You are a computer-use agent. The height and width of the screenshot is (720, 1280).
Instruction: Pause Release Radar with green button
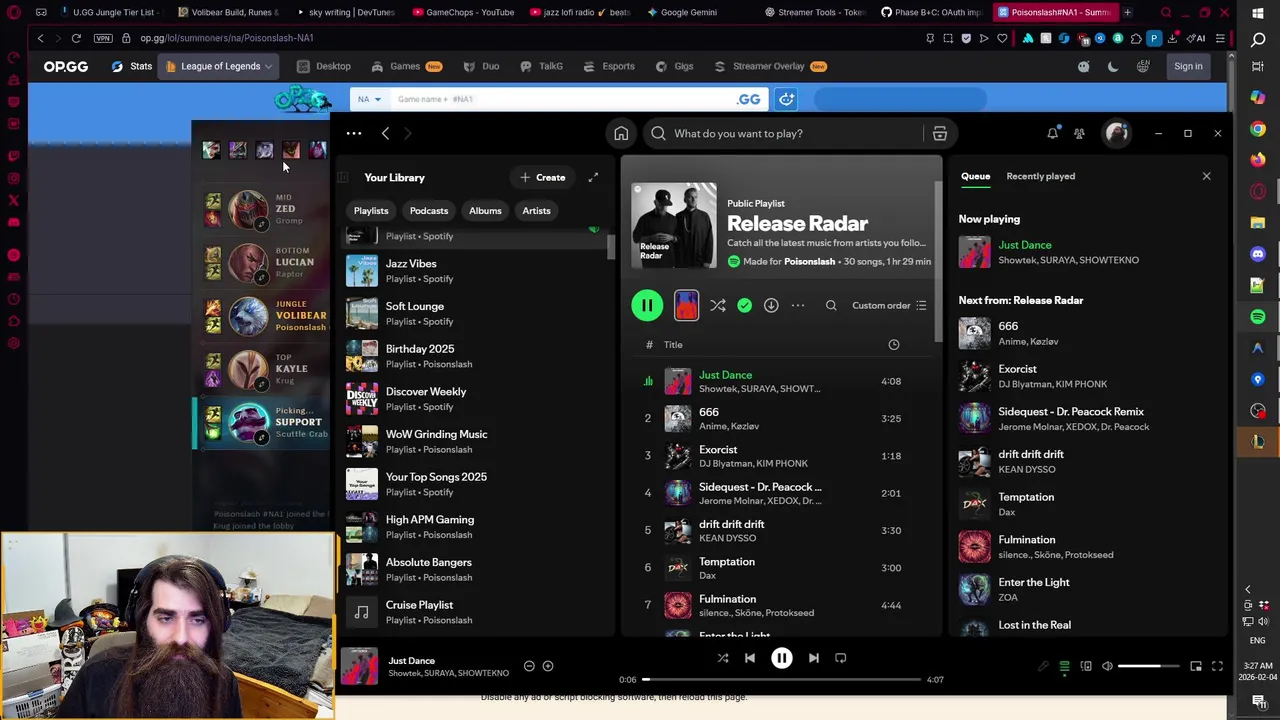pos(647,306)
